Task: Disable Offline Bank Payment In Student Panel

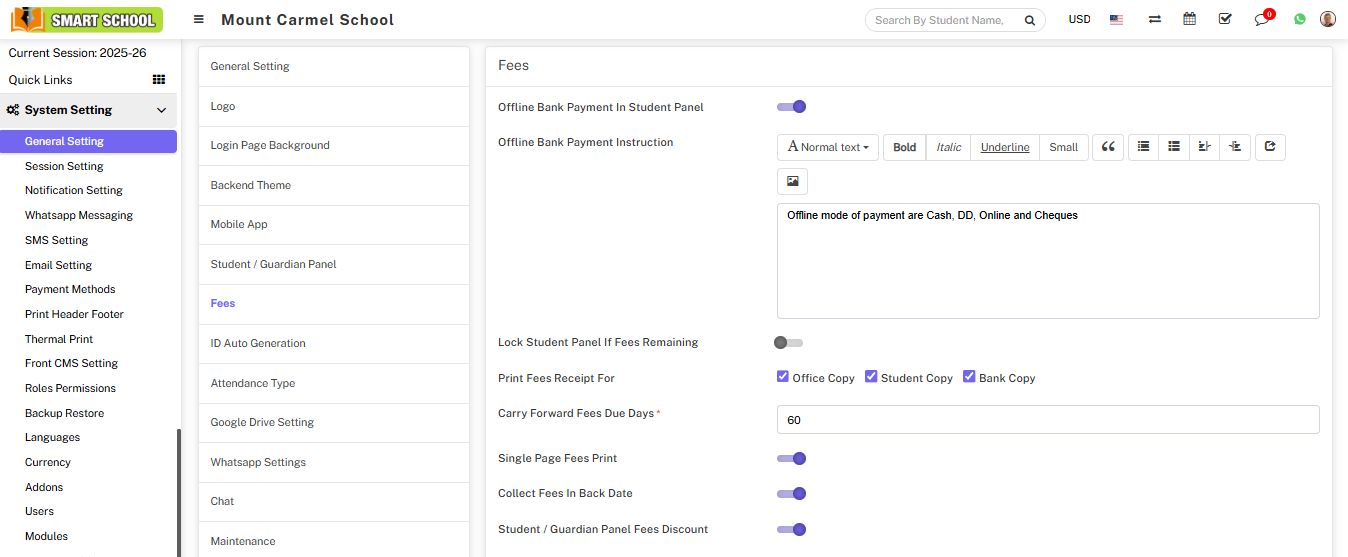Action: [791, 107]
